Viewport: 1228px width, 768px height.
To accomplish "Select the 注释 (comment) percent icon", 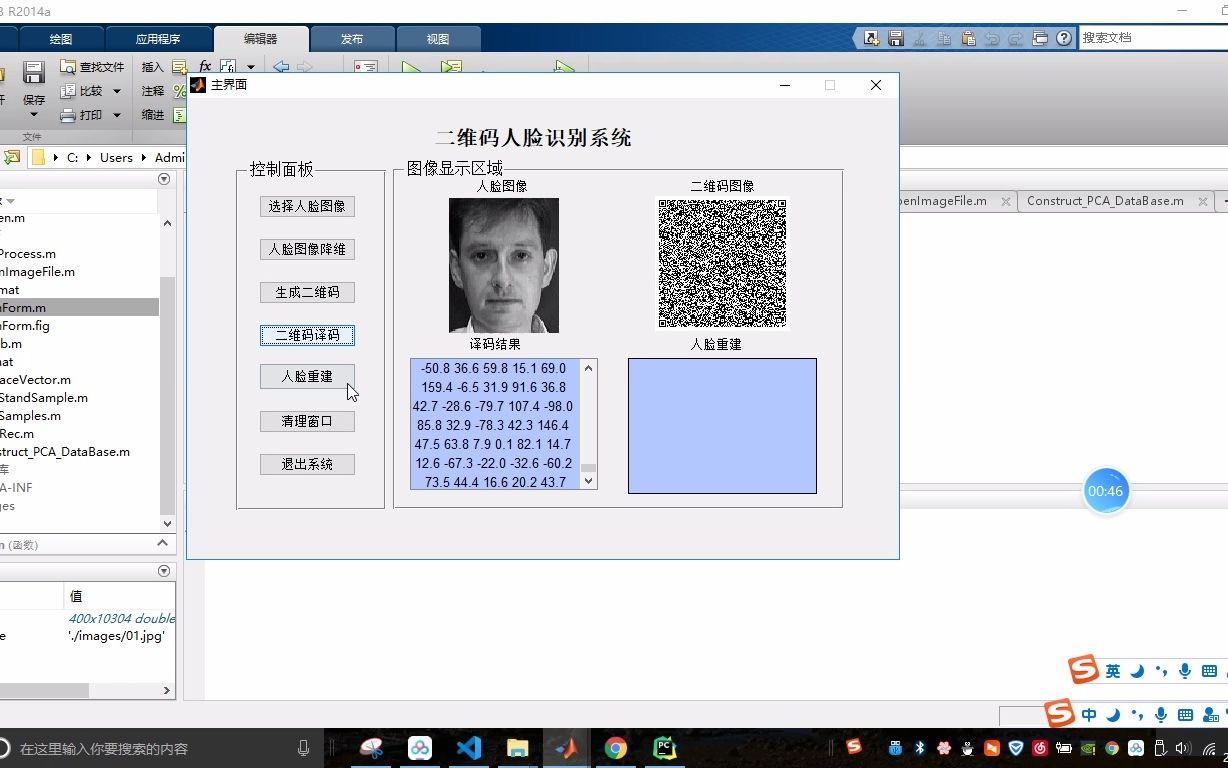I will (x=179, y=91).
